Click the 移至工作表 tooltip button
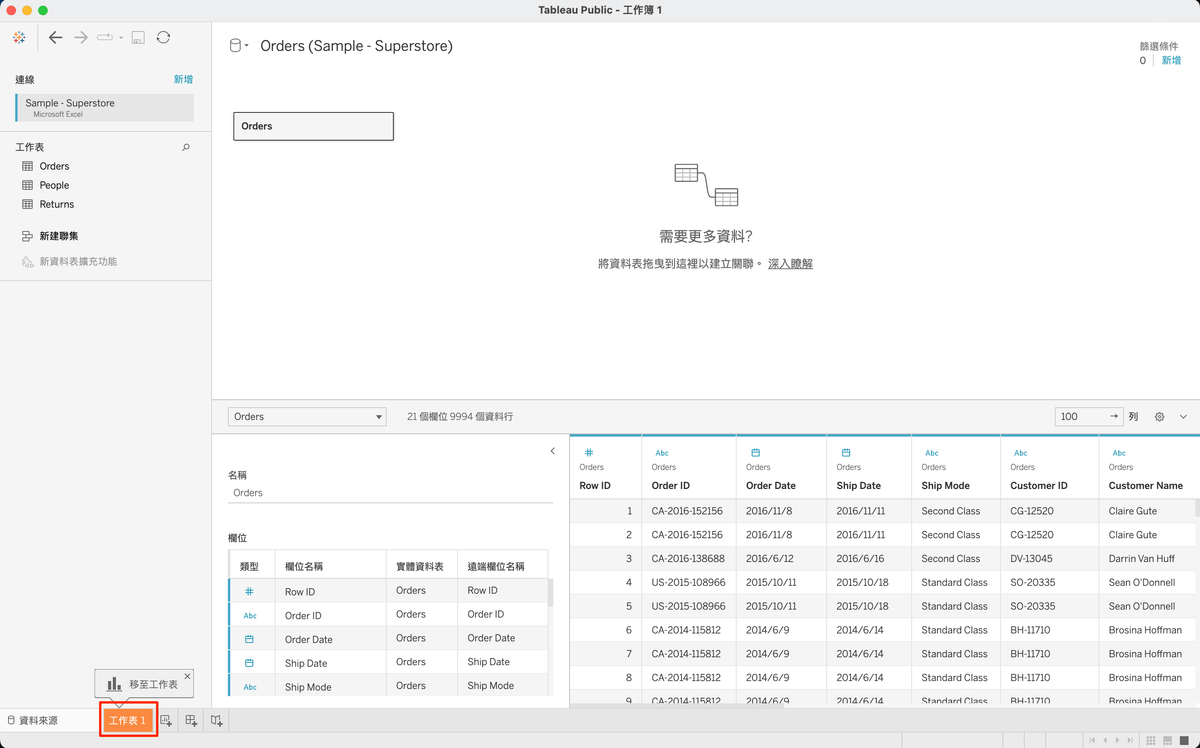 143,684
